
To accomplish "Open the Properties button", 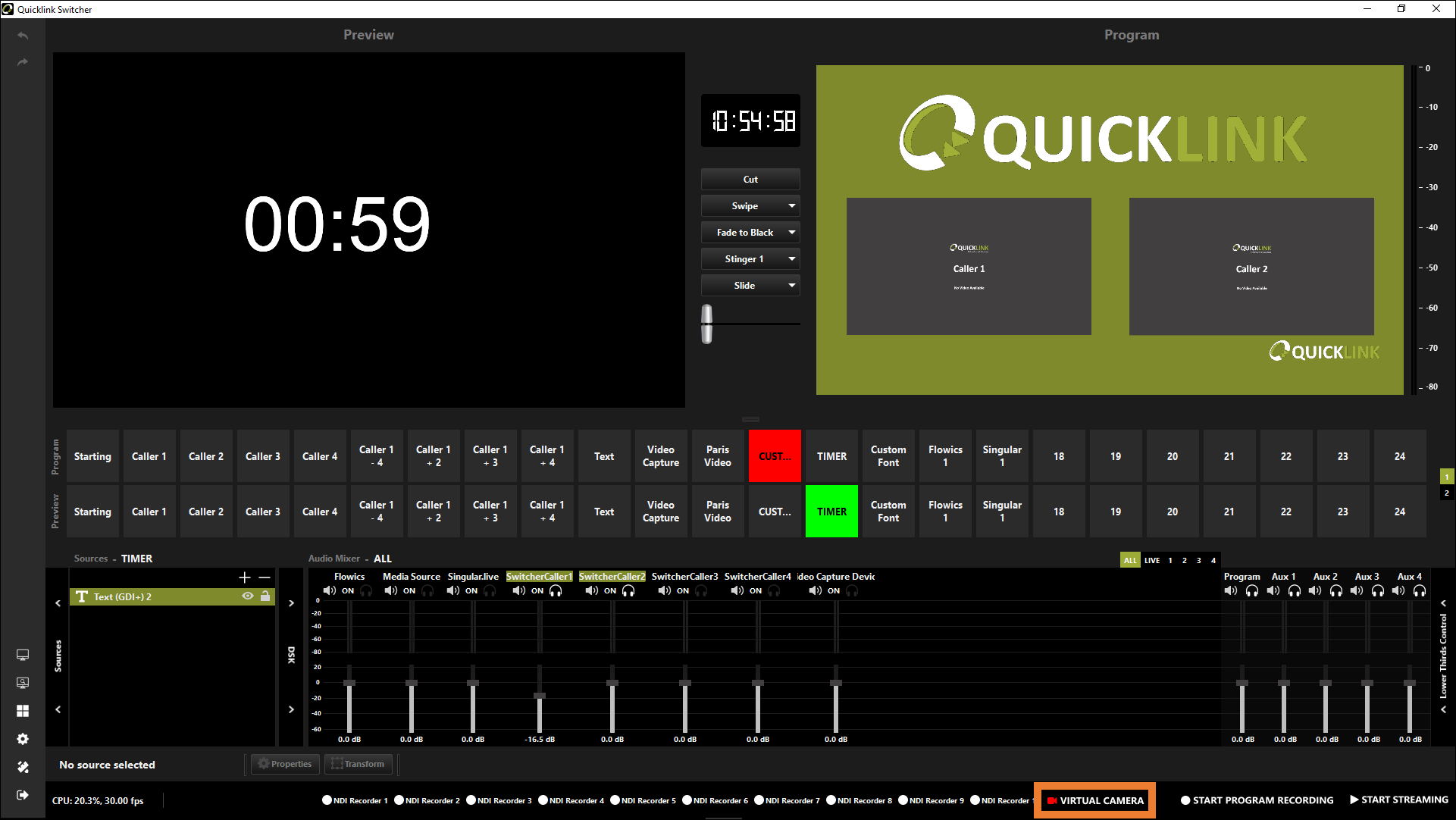I will [x=285, y=764].
